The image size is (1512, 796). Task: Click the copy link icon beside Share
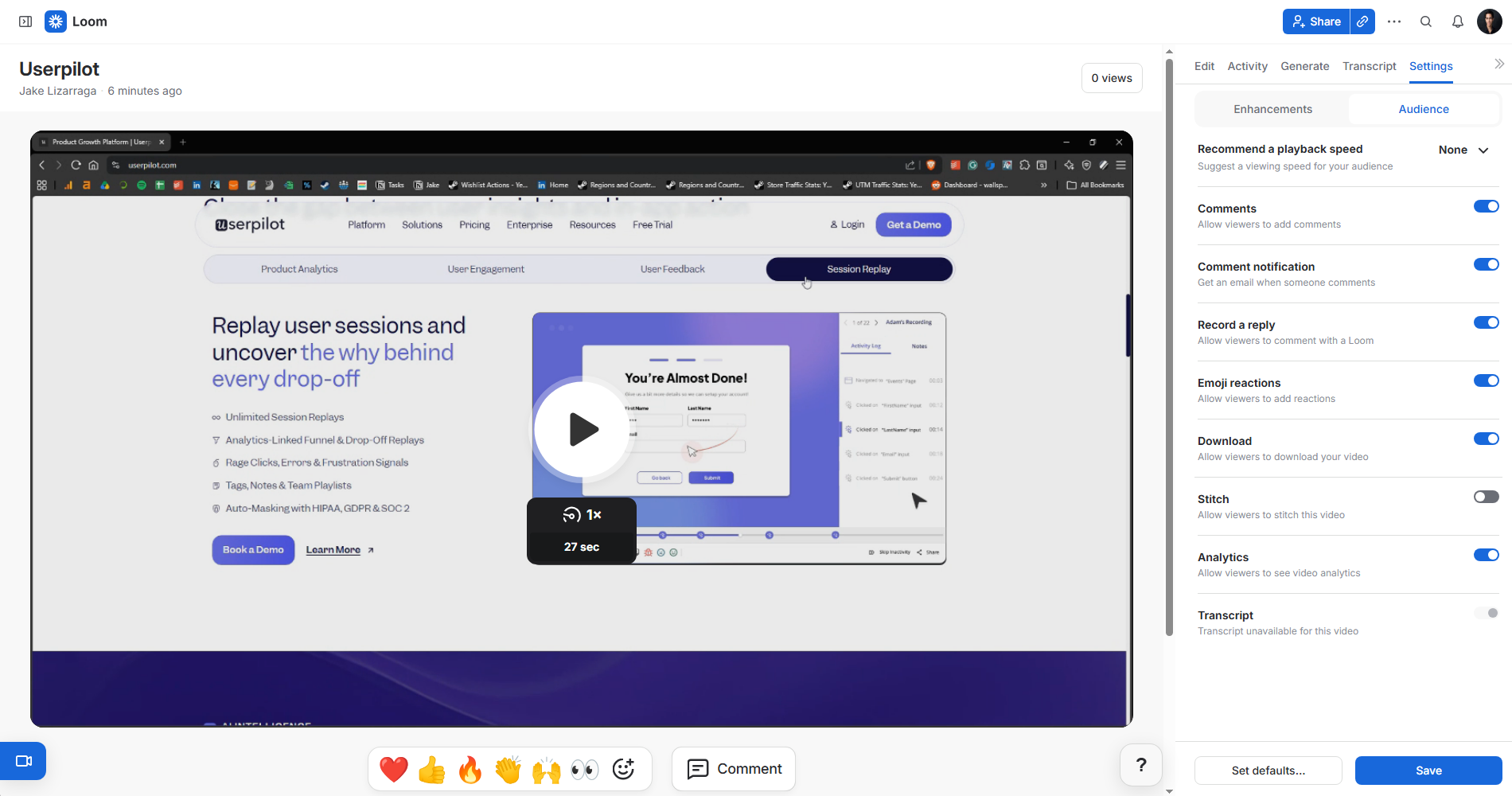tap(1363, 21)
